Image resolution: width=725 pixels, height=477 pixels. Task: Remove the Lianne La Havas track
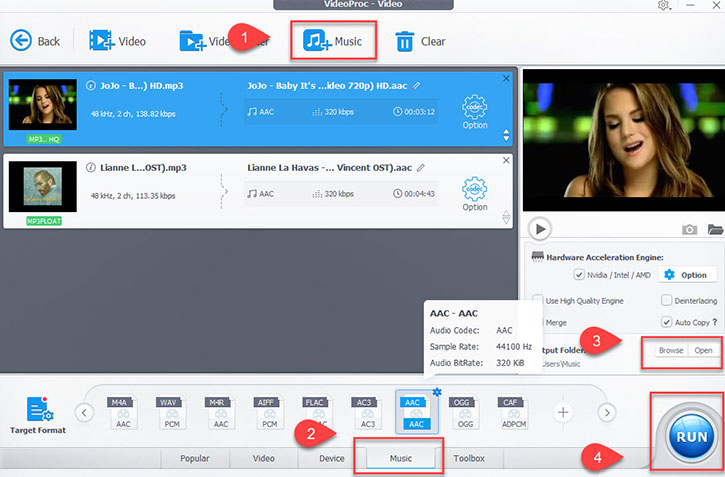coord(506,160)
